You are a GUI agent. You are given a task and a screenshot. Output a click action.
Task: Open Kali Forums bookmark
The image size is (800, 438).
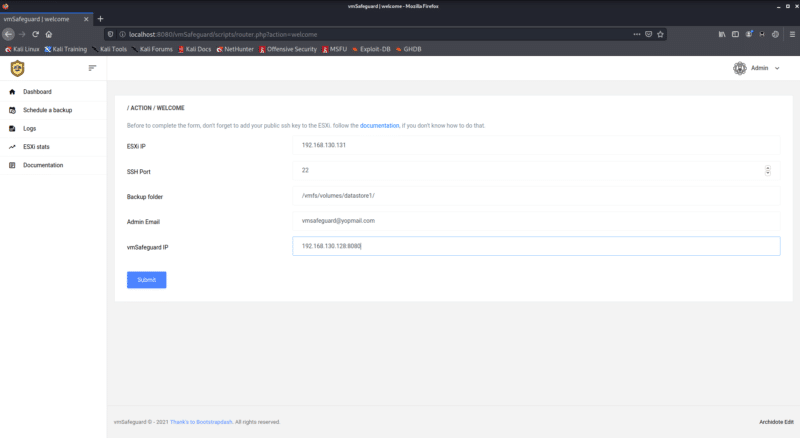tap(152, 49)
